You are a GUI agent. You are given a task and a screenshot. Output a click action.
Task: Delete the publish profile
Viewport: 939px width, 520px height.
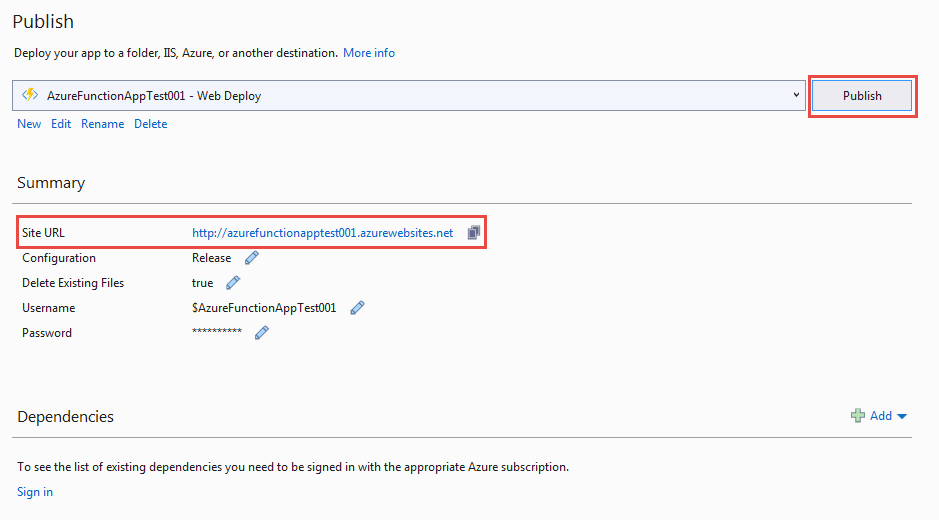click(150, 124)
